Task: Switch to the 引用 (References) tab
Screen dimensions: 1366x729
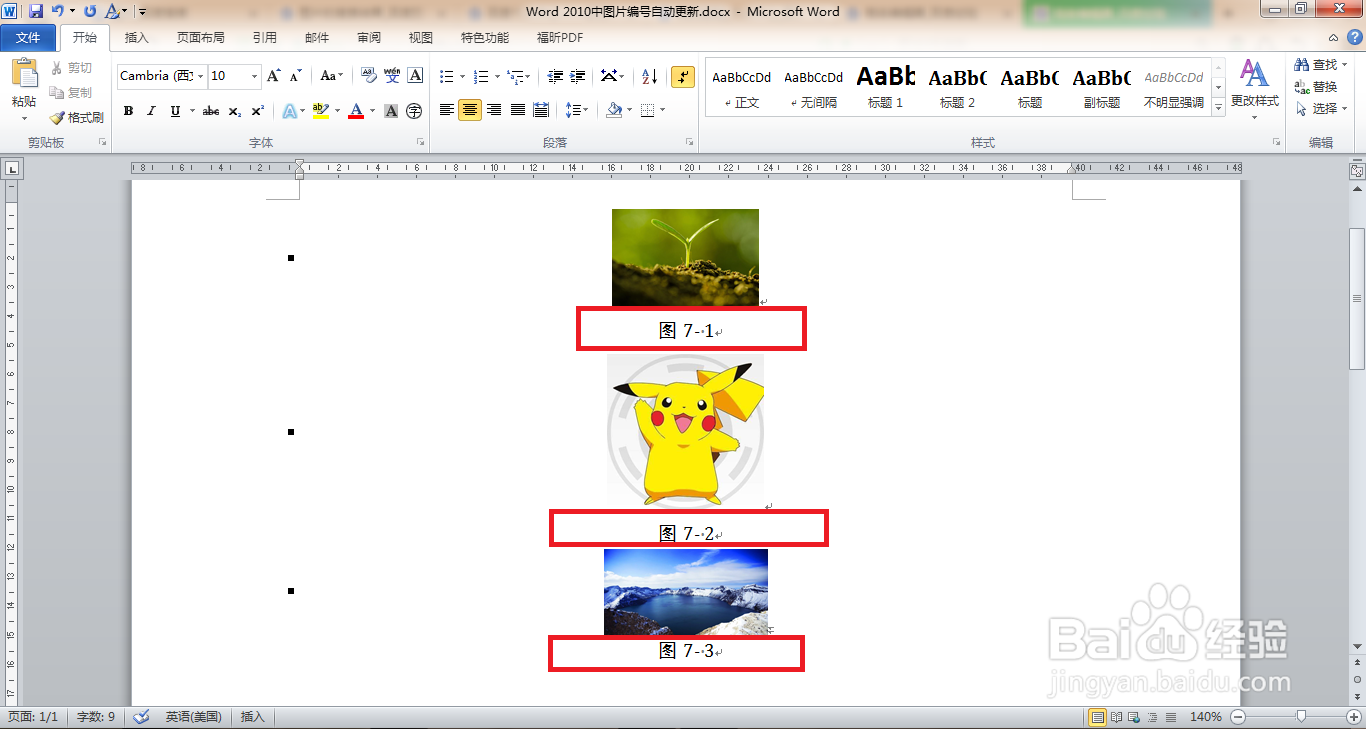Action: 265,38
